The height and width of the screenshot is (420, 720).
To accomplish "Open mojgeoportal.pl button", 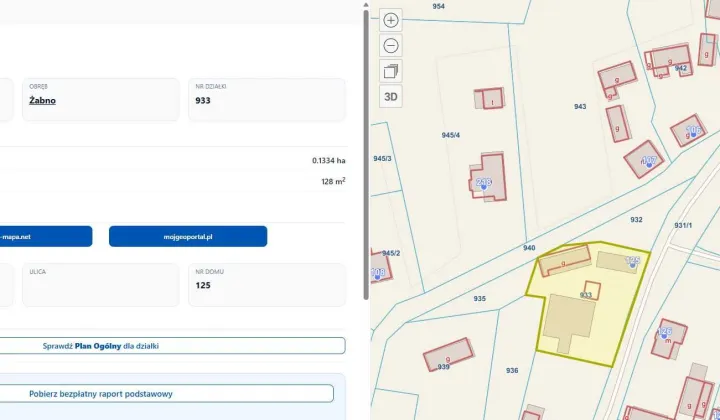I will [x=188, y=236].
